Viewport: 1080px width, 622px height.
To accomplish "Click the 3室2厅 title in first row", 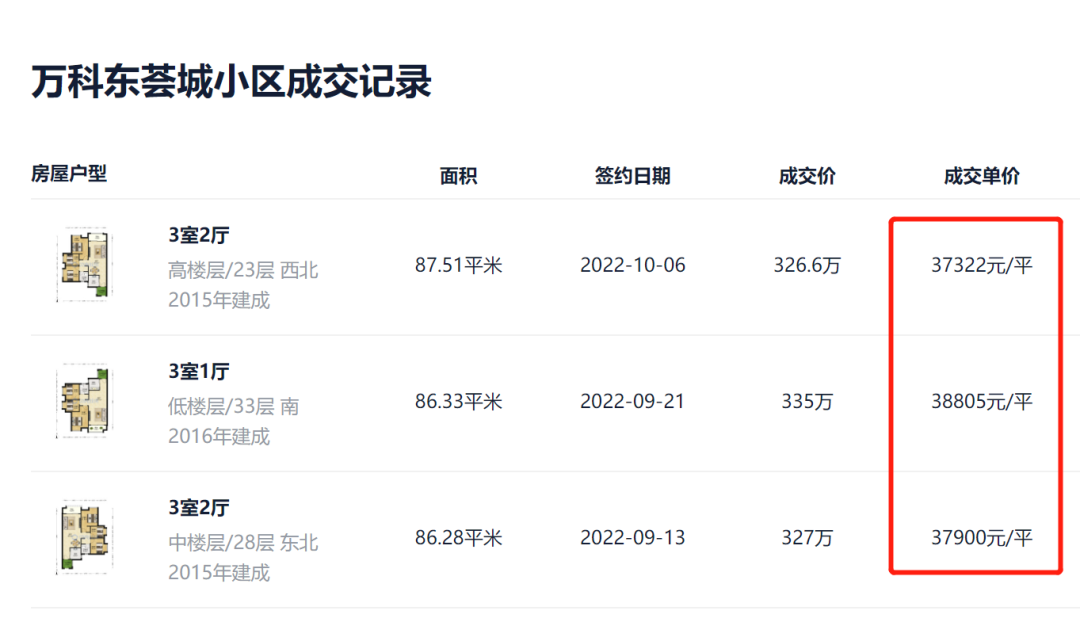I will click(x=199, y=236).
